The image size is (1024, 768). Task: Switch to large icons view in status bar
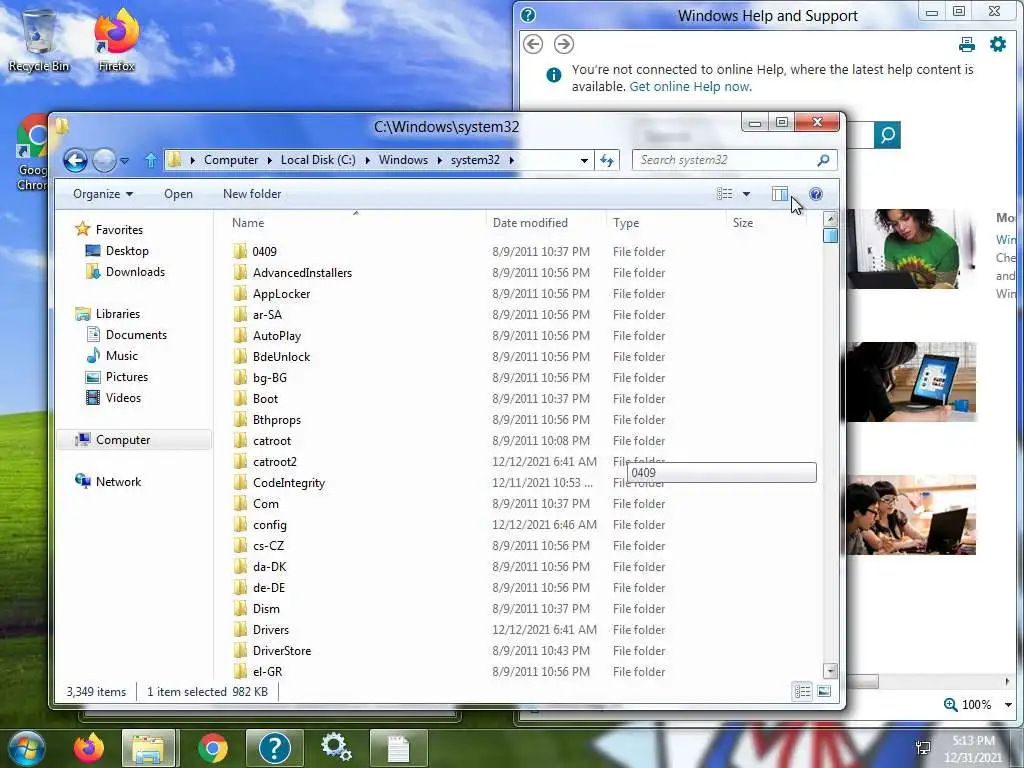[824, 692]
